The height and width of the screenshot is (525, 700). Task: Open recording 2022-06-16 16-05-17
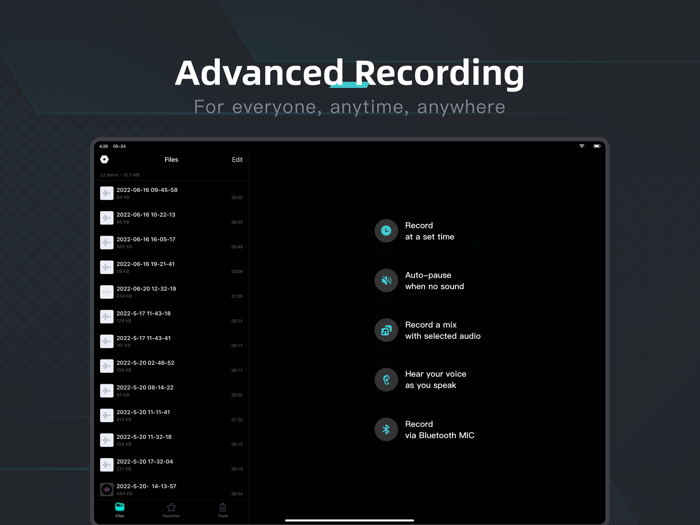pos(171,242)
